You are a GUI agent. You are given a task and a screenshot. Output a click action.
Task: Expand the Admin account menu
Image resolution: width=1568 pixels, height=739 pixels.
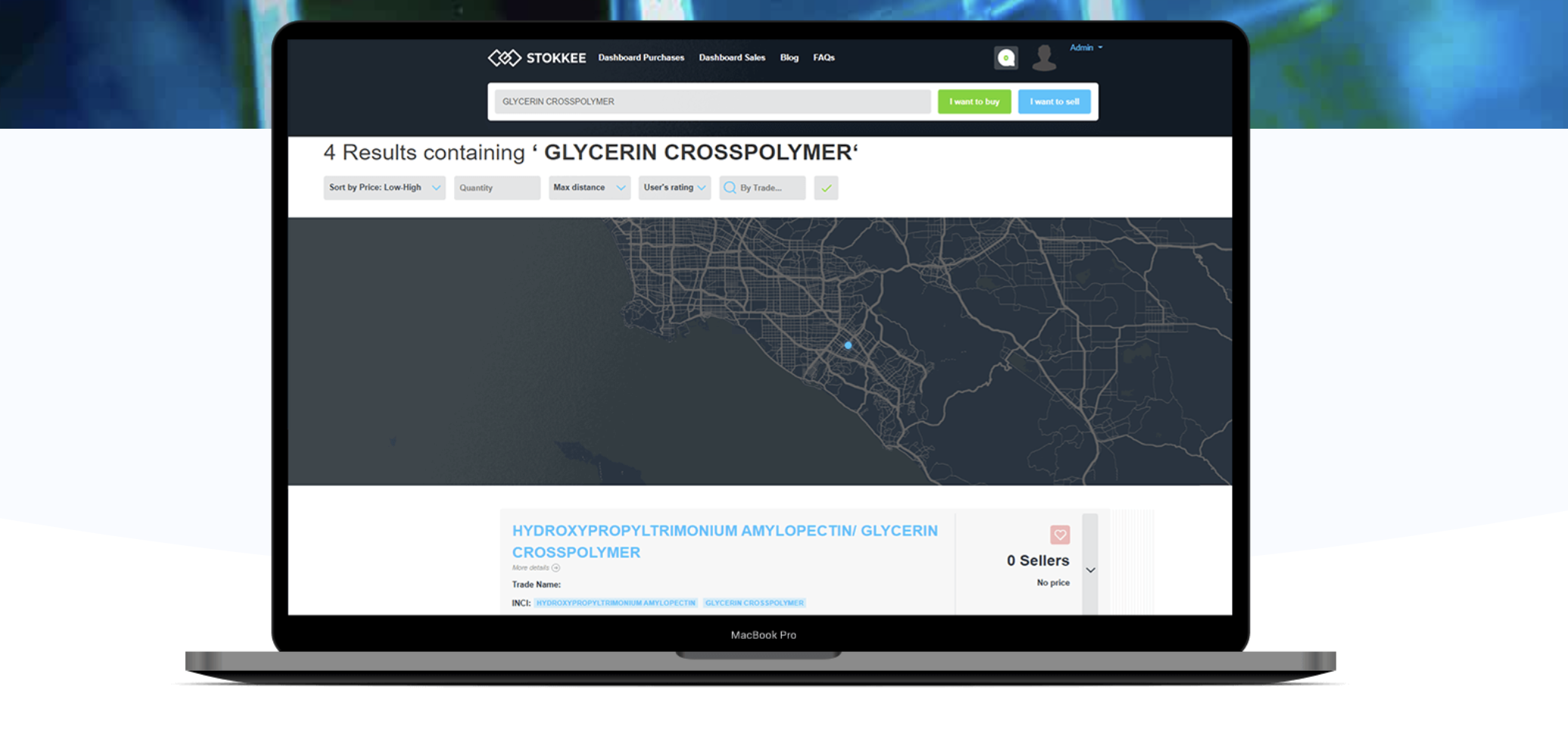(x=1086, y=48)
